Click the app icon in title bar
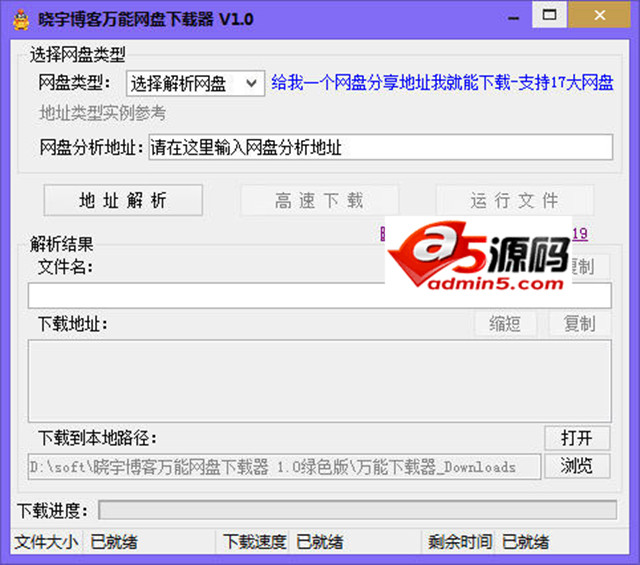The width and height of the screenshot is (640, 565). click(x=21, y=19)
